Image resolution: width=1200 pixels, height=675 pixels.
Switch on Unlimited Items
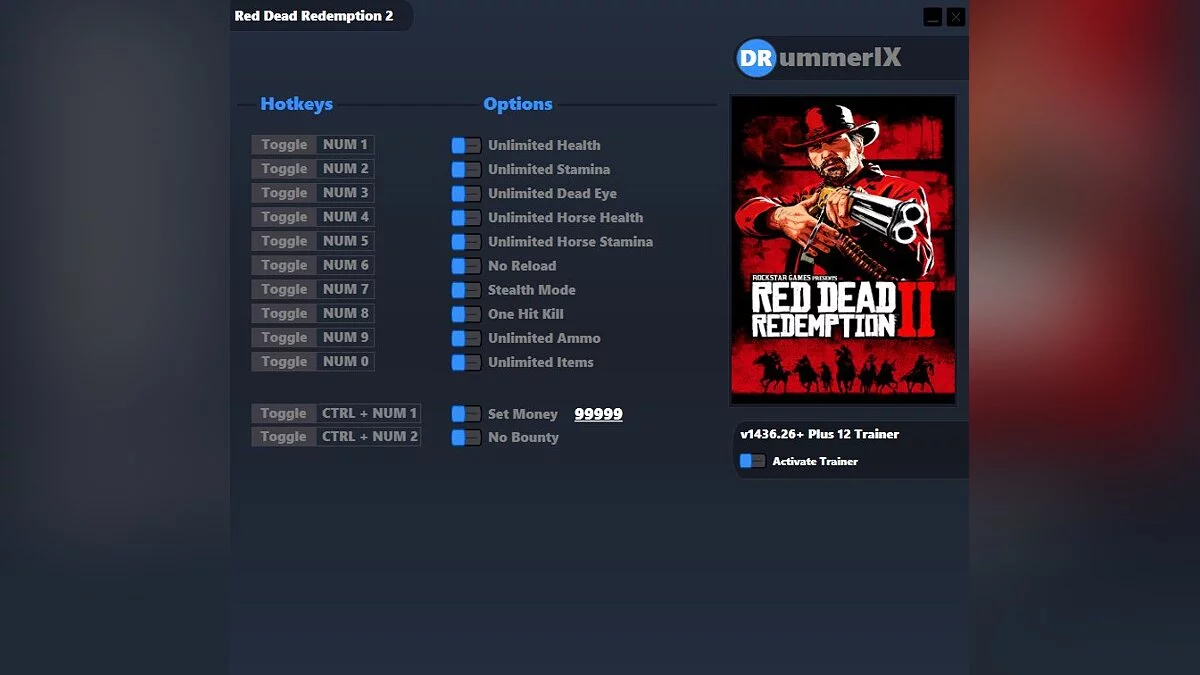465,362
